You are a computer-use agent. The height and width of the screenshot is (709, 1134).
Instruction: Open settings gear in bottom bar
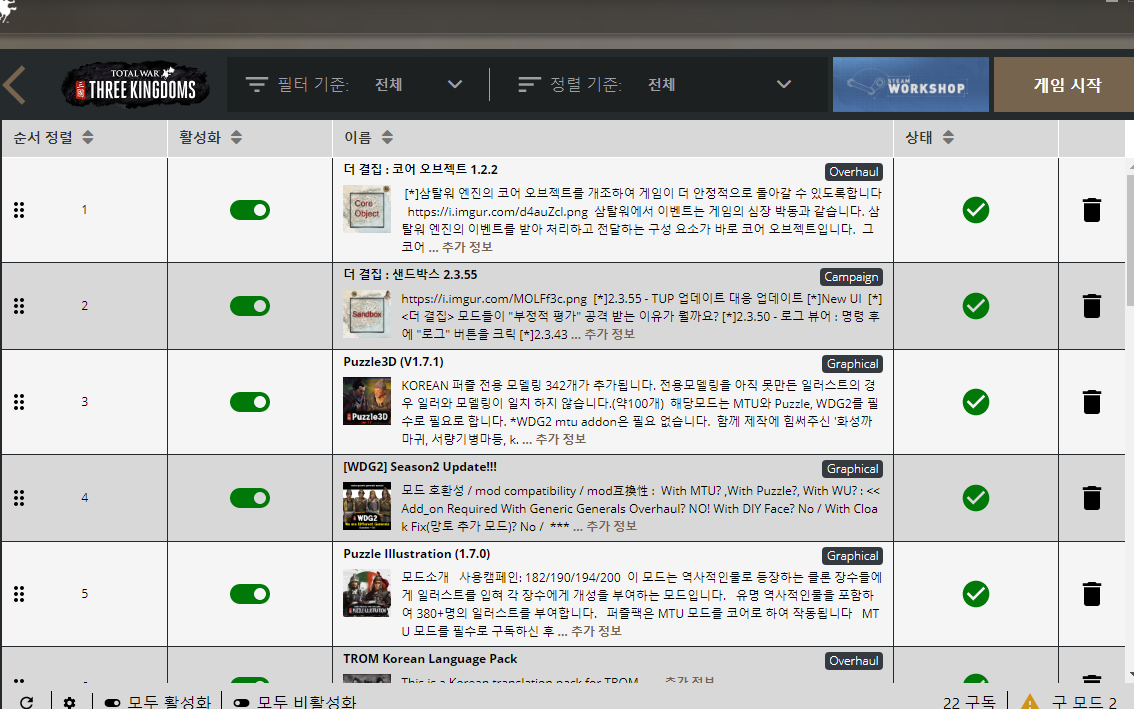[x=69, y=702]
